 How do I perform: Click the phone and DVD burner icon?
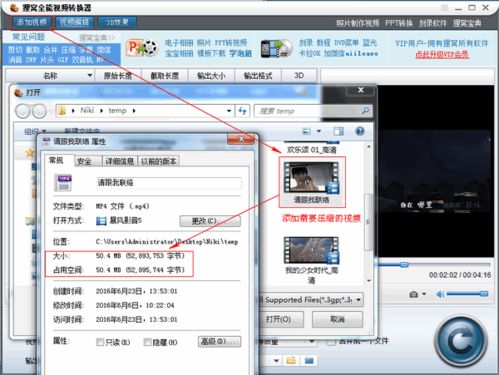pos(277,48)
